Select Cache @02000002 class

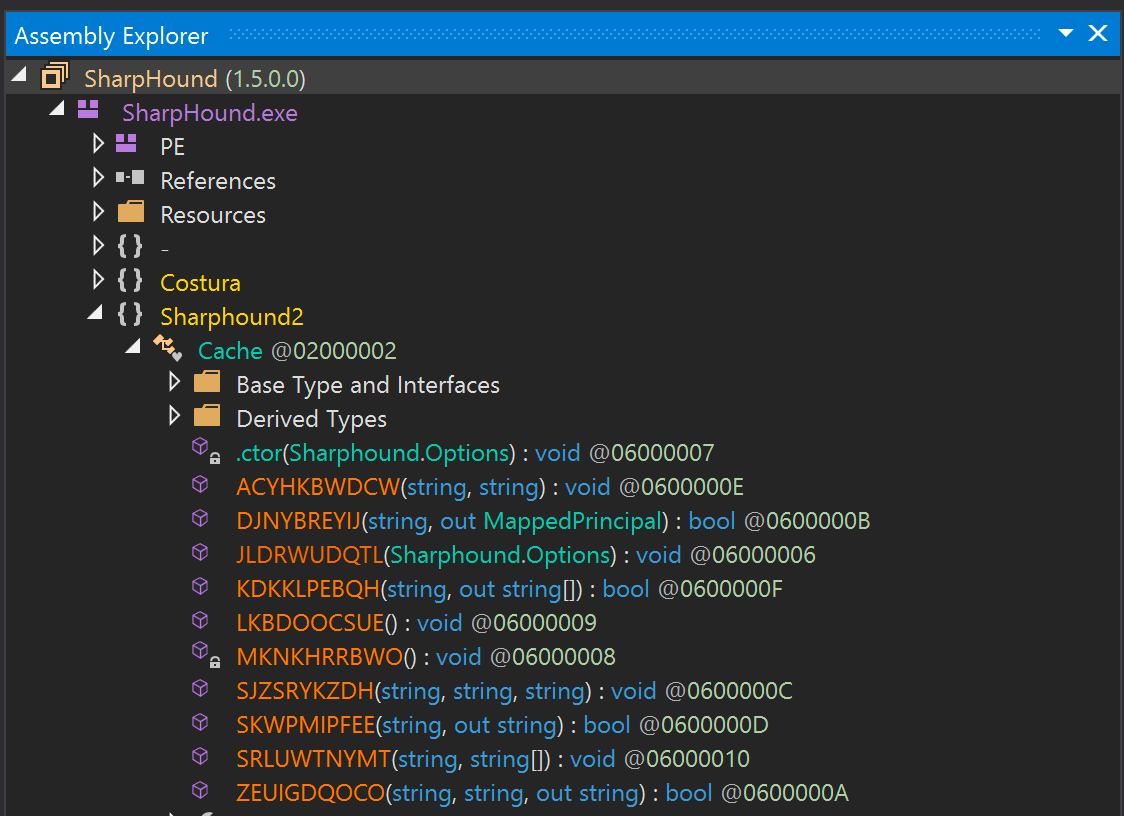(x=297, y=351)
